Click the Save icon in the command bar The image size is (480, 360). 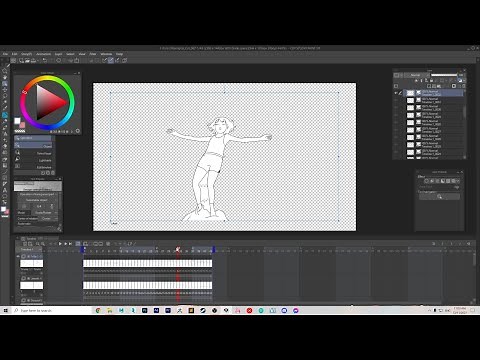[33, 61]
